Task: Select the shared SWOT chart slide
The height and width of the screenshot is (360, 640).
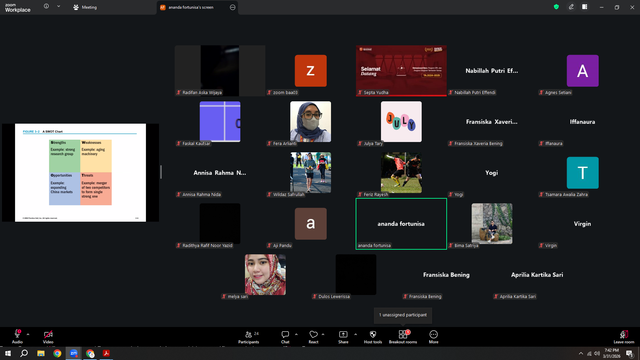Action: [80, 173]
